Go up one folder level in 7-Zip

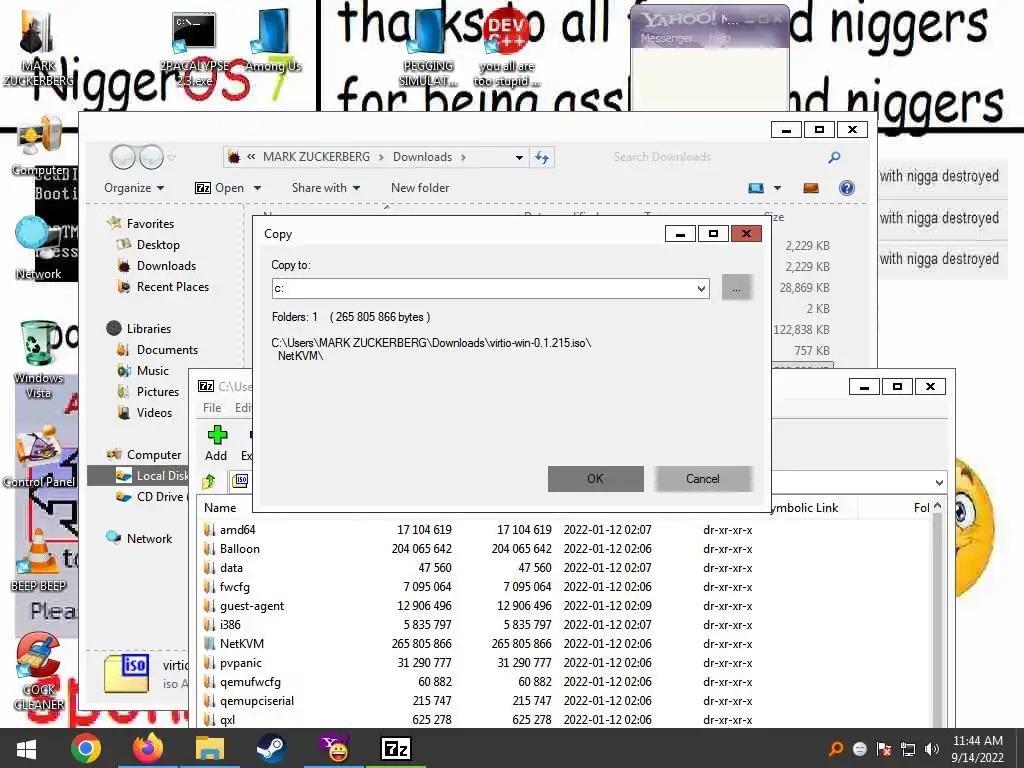point(209,481)
